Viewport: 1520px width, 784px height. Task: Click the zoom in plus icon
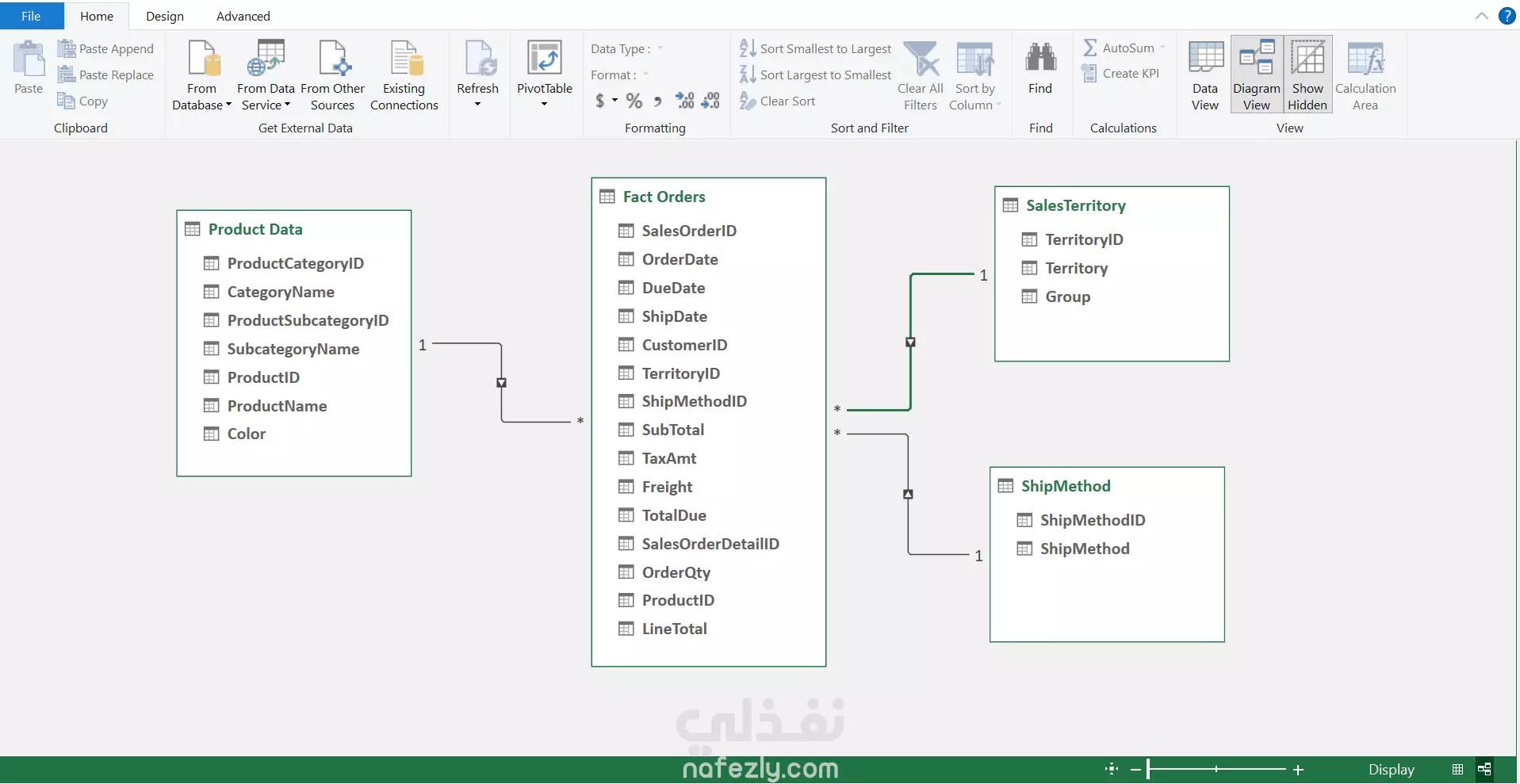pos(1298,770)
